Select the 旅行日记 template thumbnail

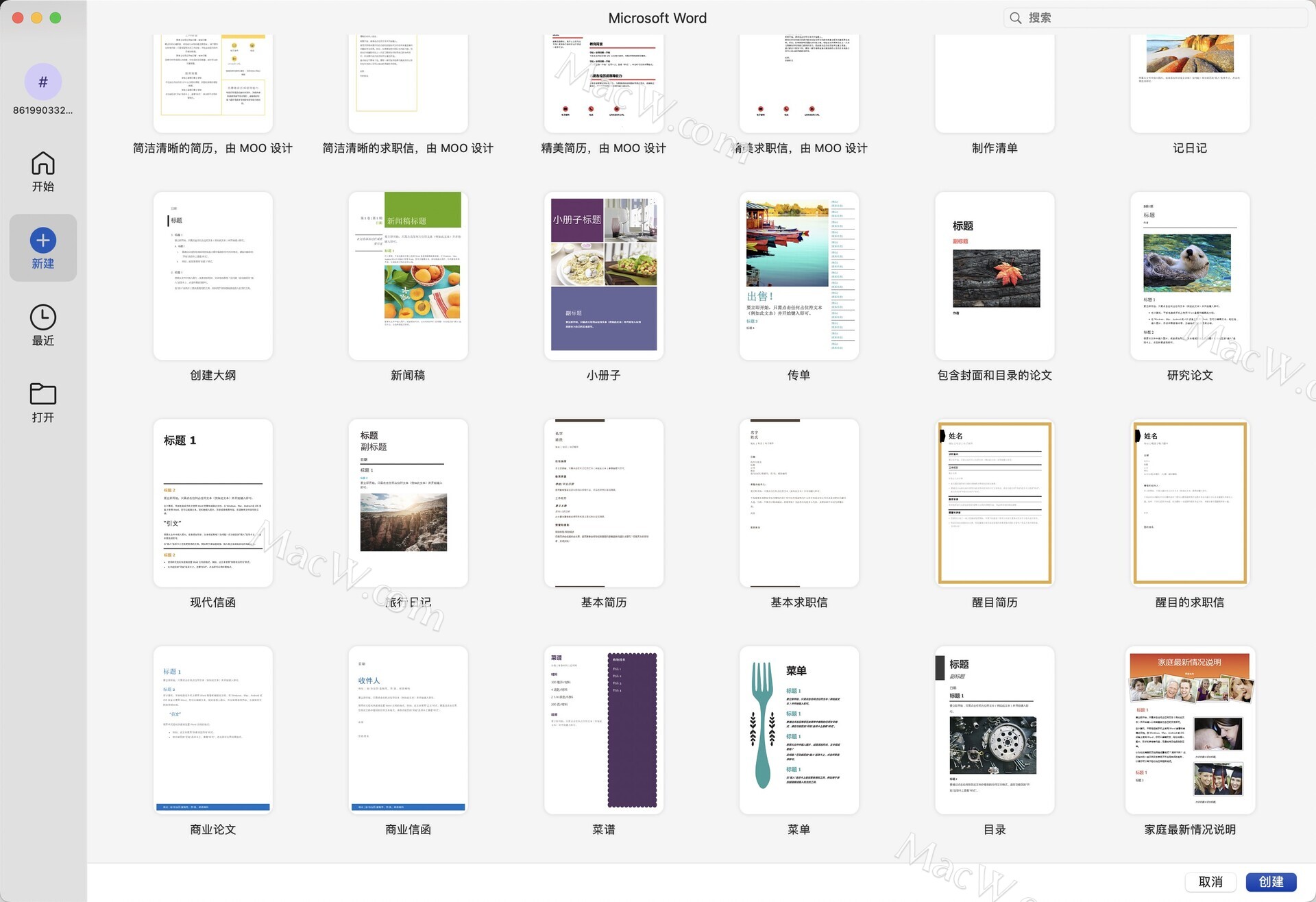coord(409,503)
